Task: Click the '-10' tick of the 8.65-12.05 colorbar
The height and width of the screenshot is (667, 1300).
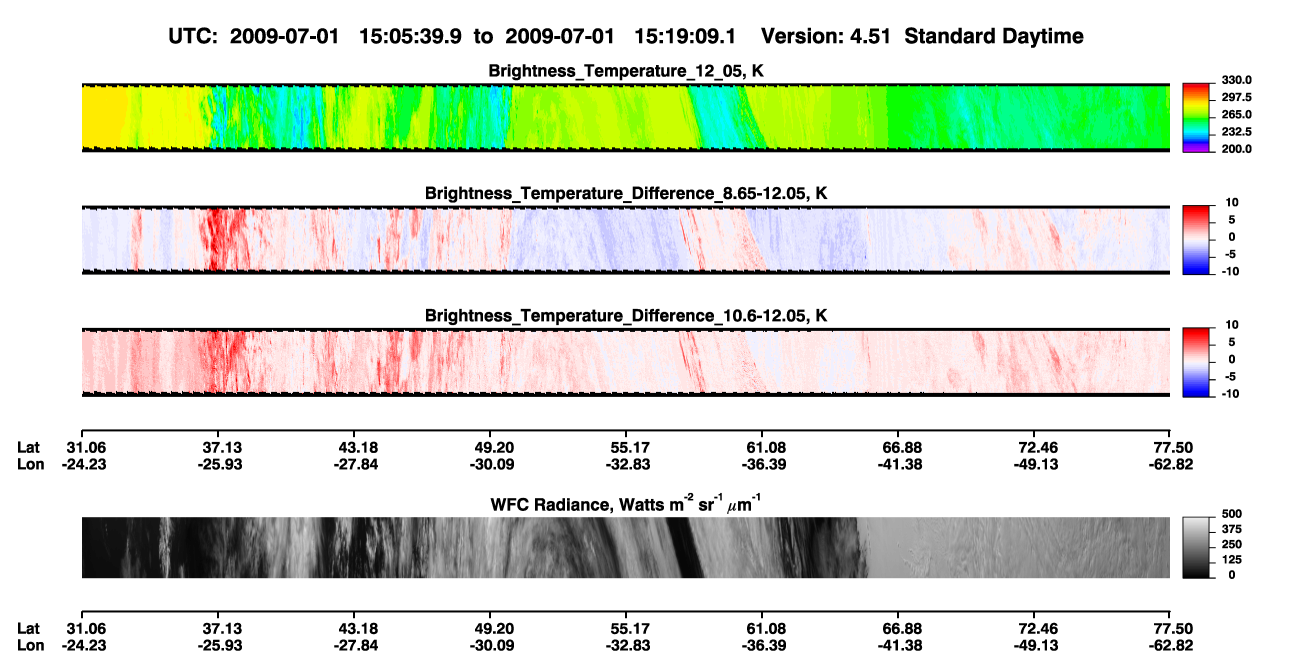Action: click(x=1229, y=272)
